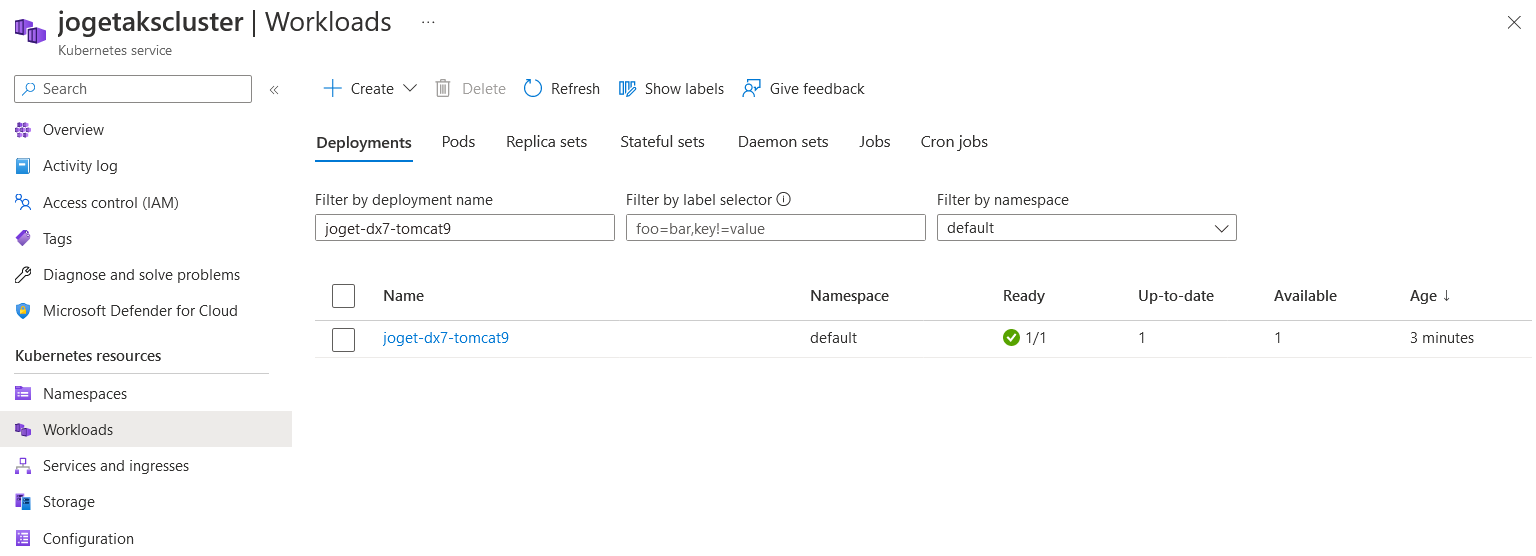Click the Overview sidebar icon

(x=23, y=130)
